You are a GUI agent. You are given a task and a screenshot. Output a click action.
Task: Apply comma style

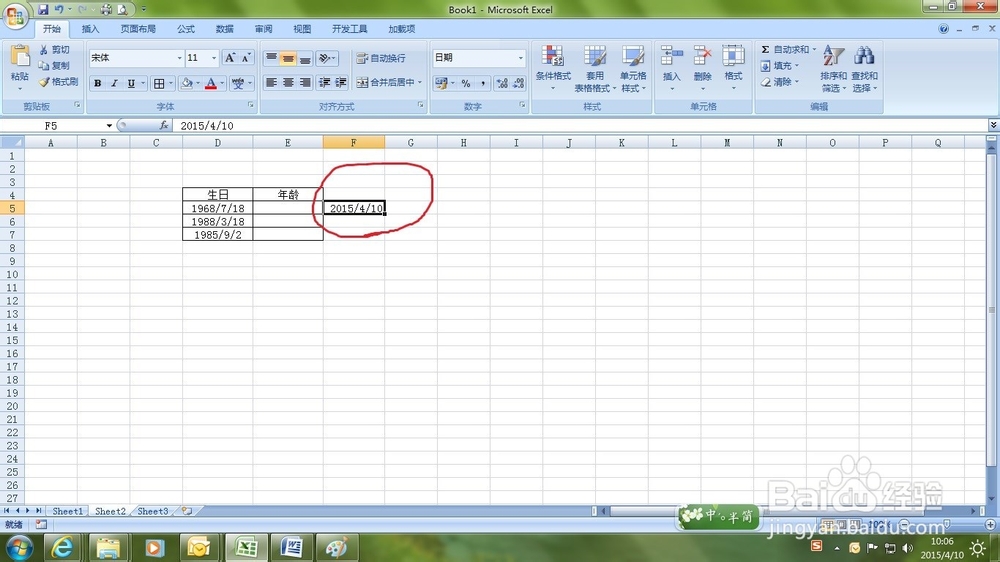point(483,83)
